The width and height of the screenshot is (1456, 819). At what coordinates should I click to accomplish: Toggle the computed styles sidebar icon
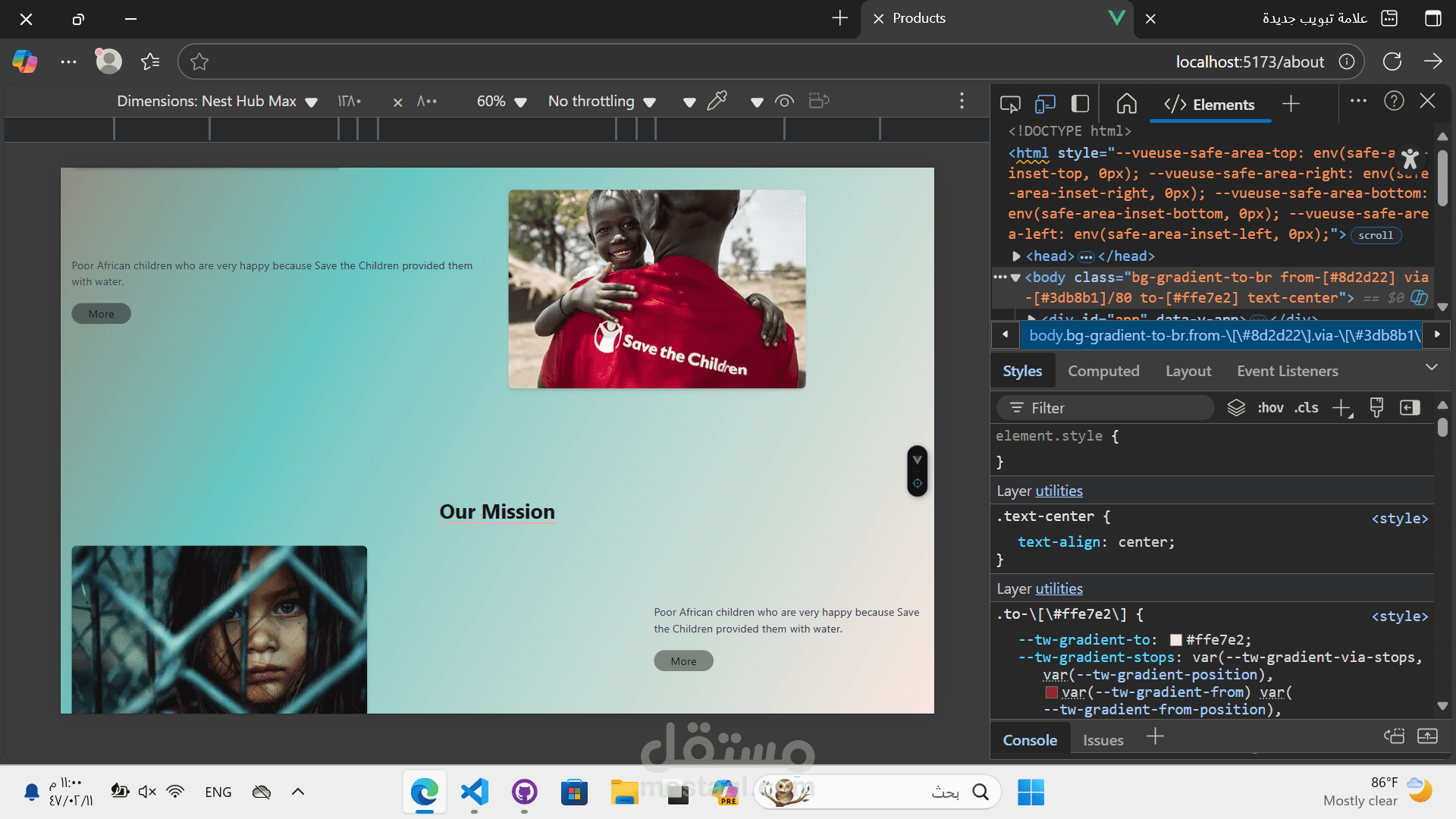pos(1410,408)
